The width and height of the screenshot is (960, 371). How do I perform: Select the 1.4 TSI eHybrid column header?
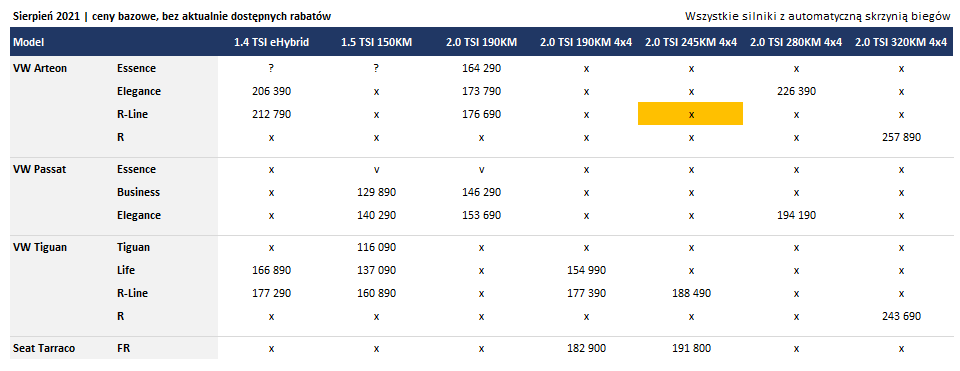tap(271, 42)
